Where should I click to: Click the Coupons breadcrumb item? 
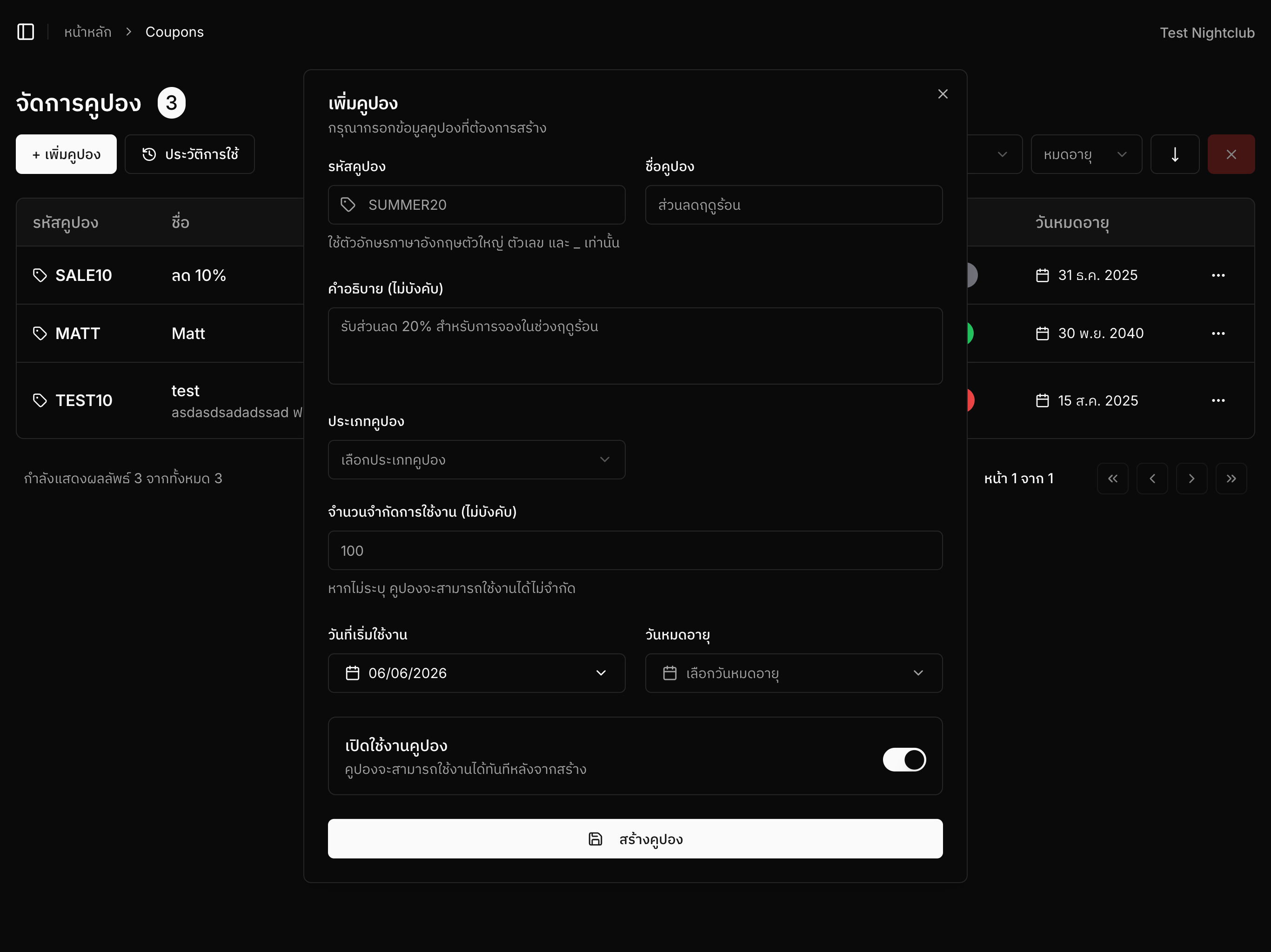click(x=174, y=32)
